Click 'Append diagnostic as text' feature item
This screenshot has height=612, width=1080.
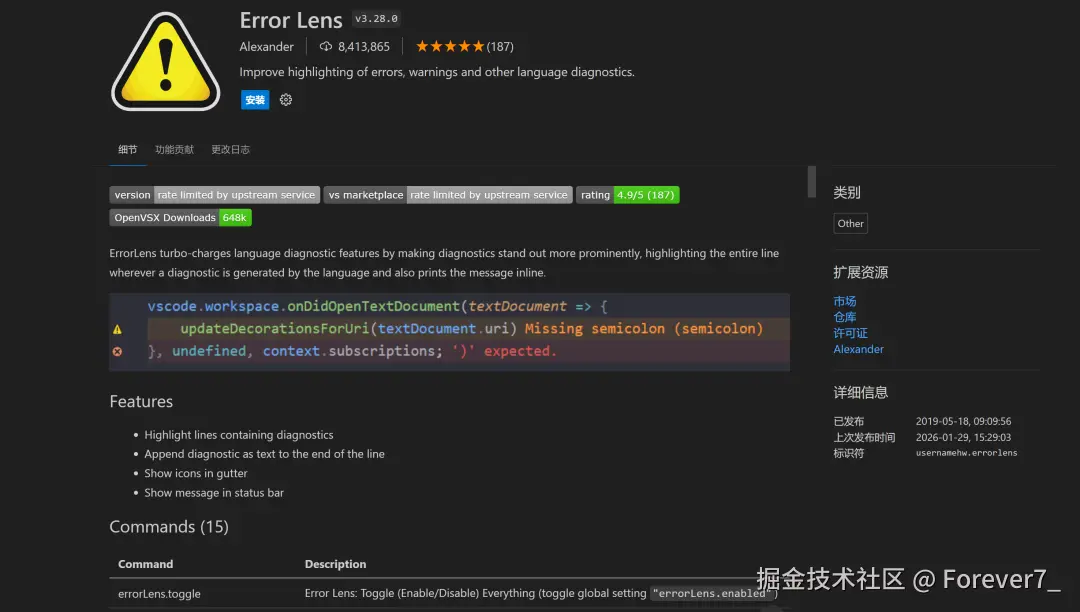pos(264,454)
